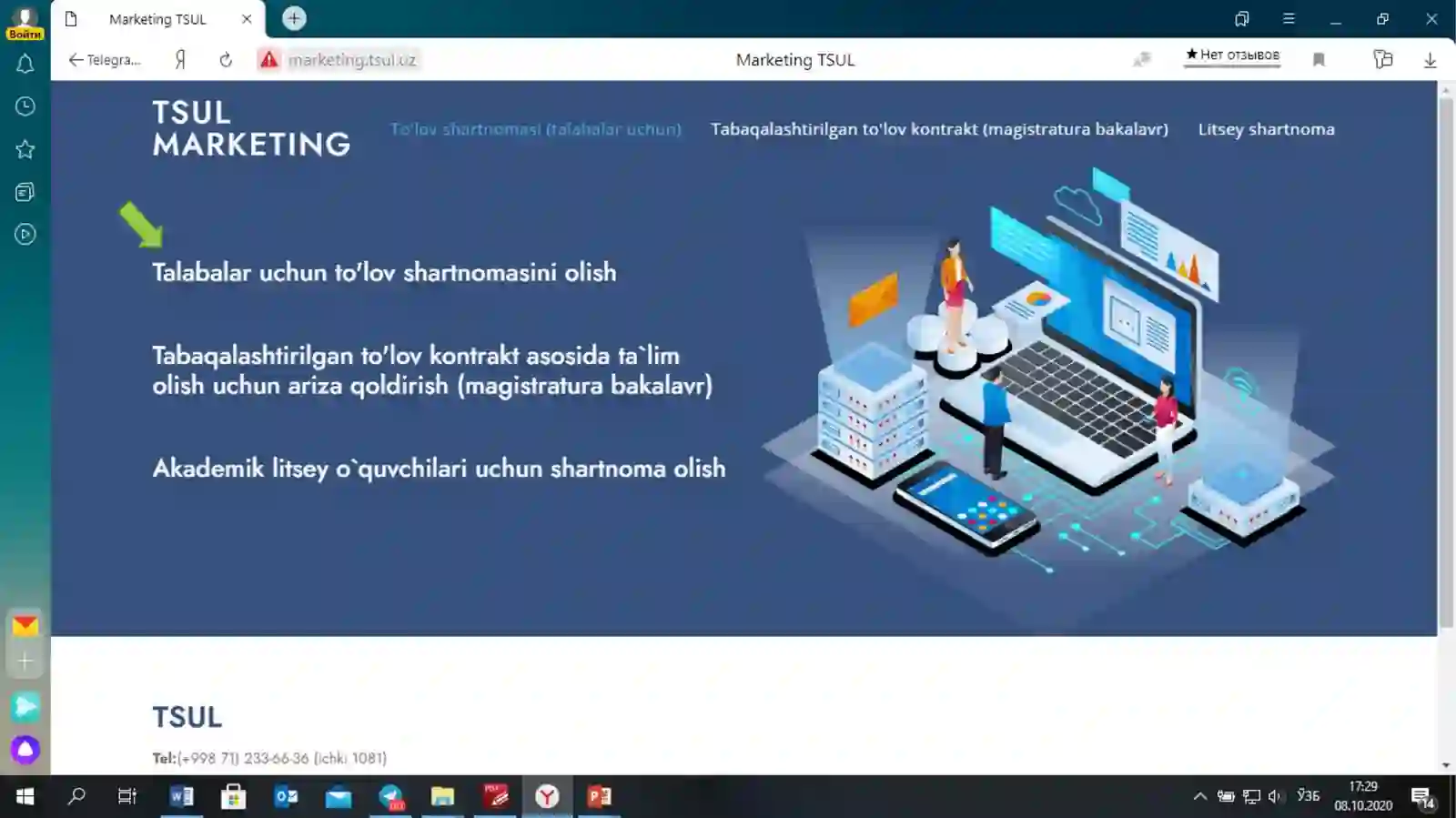This screenshot has width=1456, height=818.
Task: Switch to Microsoft Word on taskbar
Action: point(181,797)
